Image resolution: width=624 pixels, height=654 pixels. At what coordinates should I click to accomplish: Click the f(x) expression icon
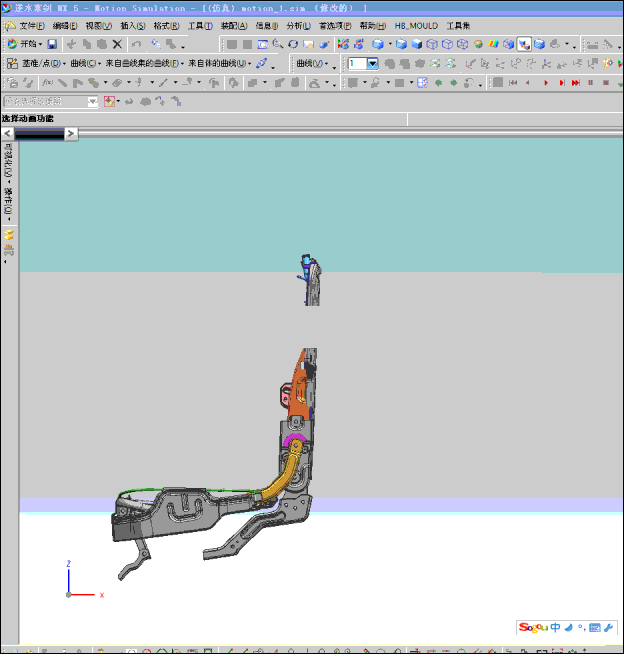pos(47,83)
